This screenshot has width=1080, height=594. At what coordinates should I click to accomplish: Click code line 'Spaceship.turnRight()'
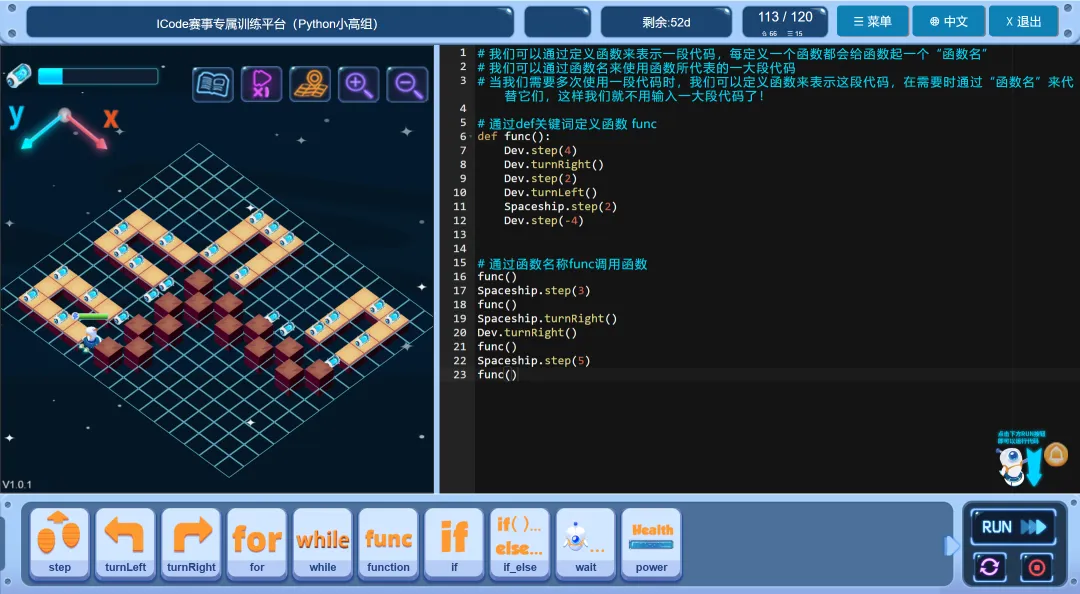(547, 318)
